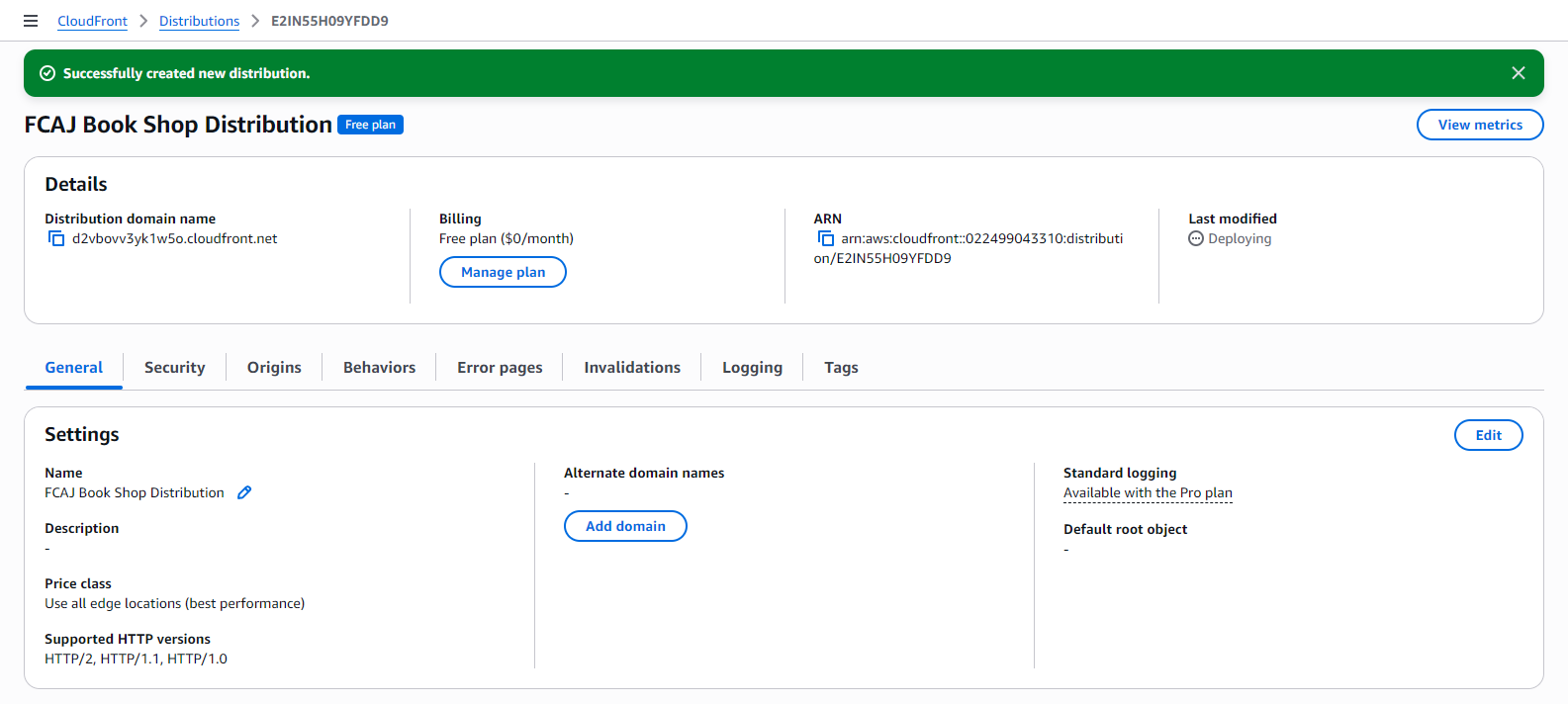Click the success checkmark icon in banner
Image resolution: width=1568 pixels, height=704 pixels.
[46, 73]
